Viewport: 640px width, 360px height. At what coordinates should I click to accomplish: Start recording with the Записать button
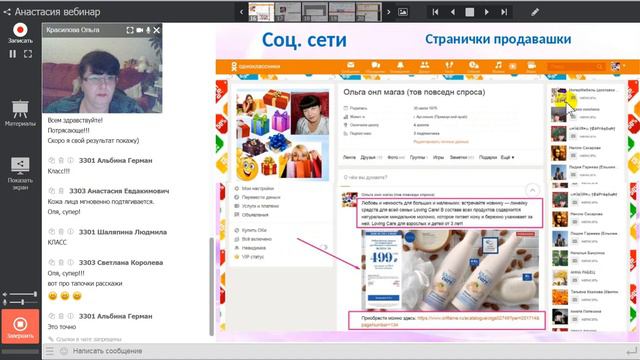click(20, 33)
